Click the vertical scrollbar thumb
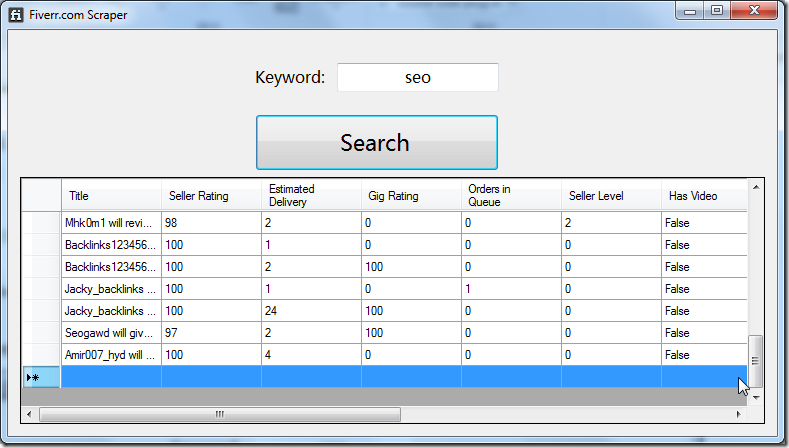 tap(755, 360)
